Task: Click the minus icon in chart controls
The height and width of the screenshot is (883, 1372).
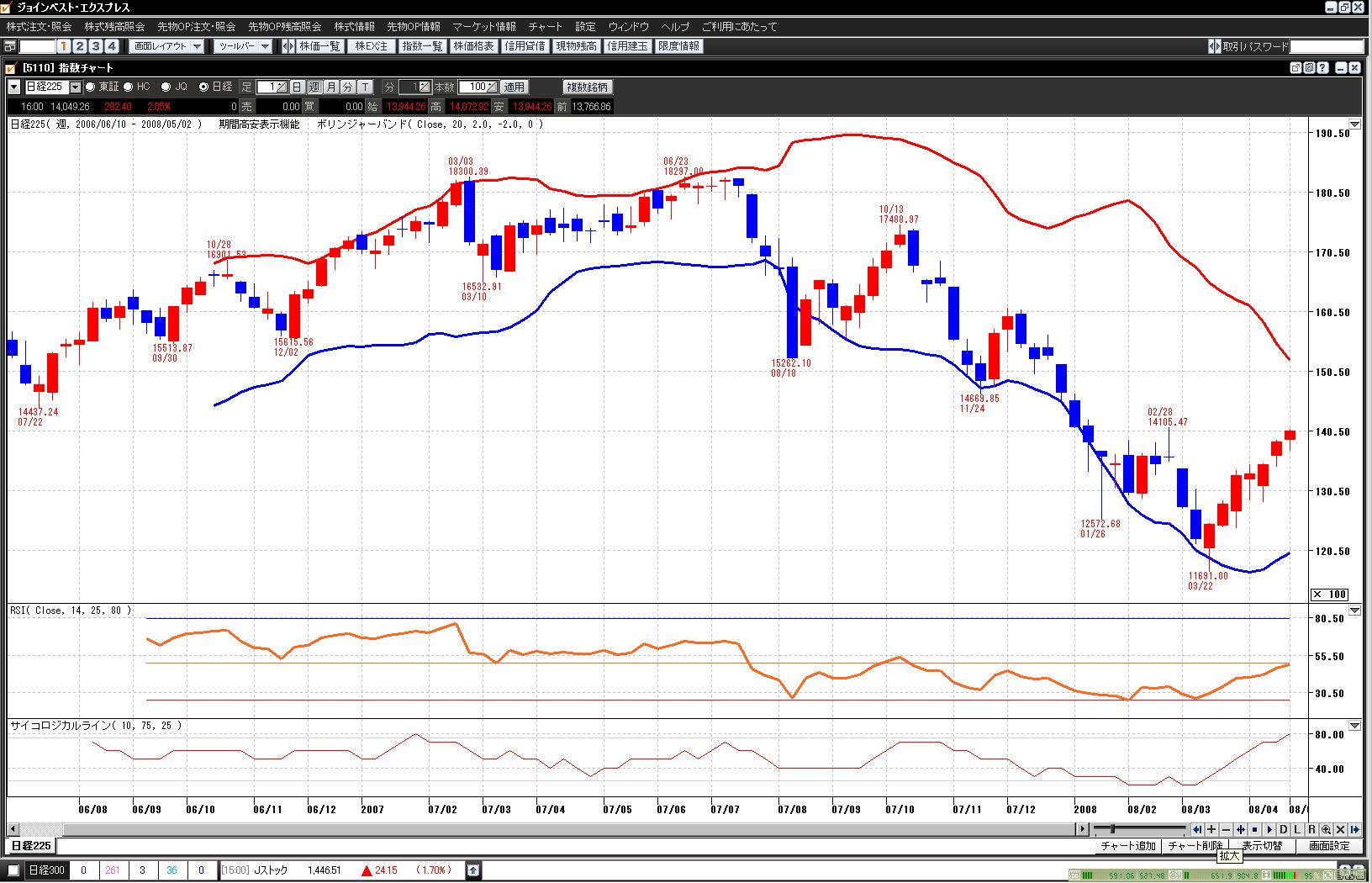Action: pyautogui.click(x=1226, y=829)
